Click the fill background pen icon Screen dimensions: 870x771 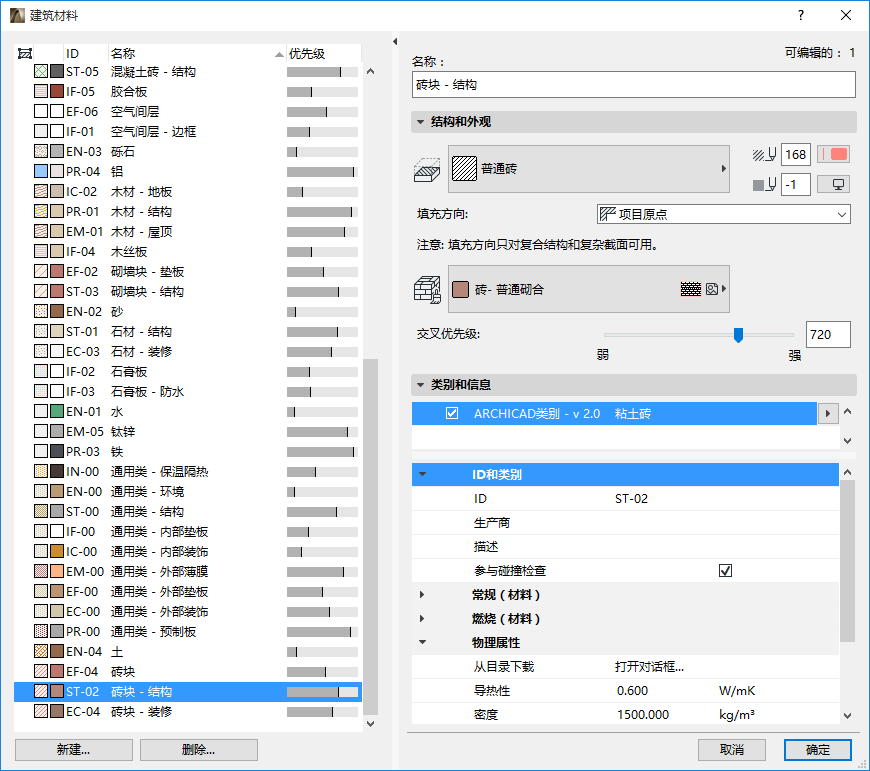(x=764, y=185)
